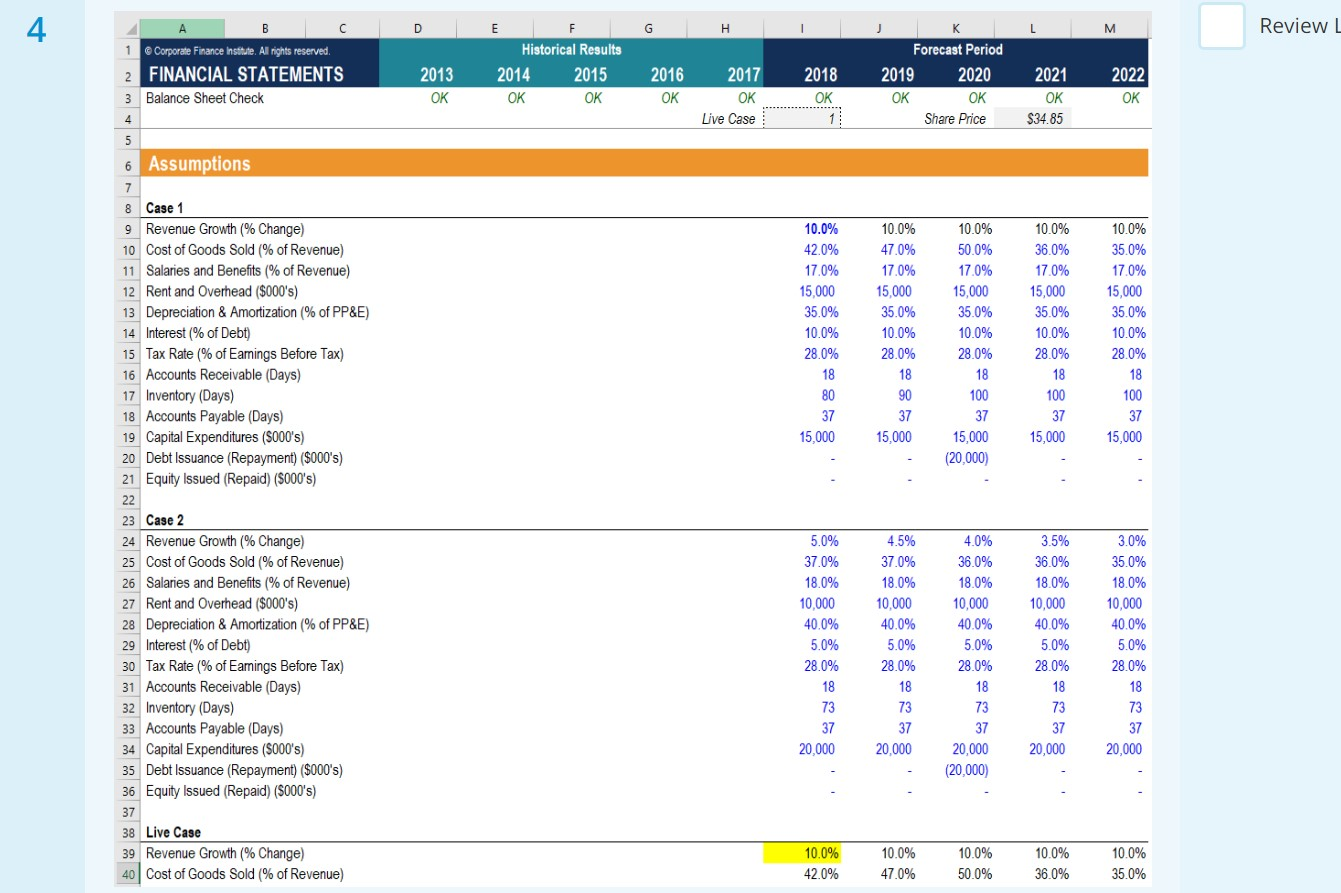Select Case 1 Cost of Goods Sold 50.0%
This screenshot has width=1341, height=893.
point(975,250)
